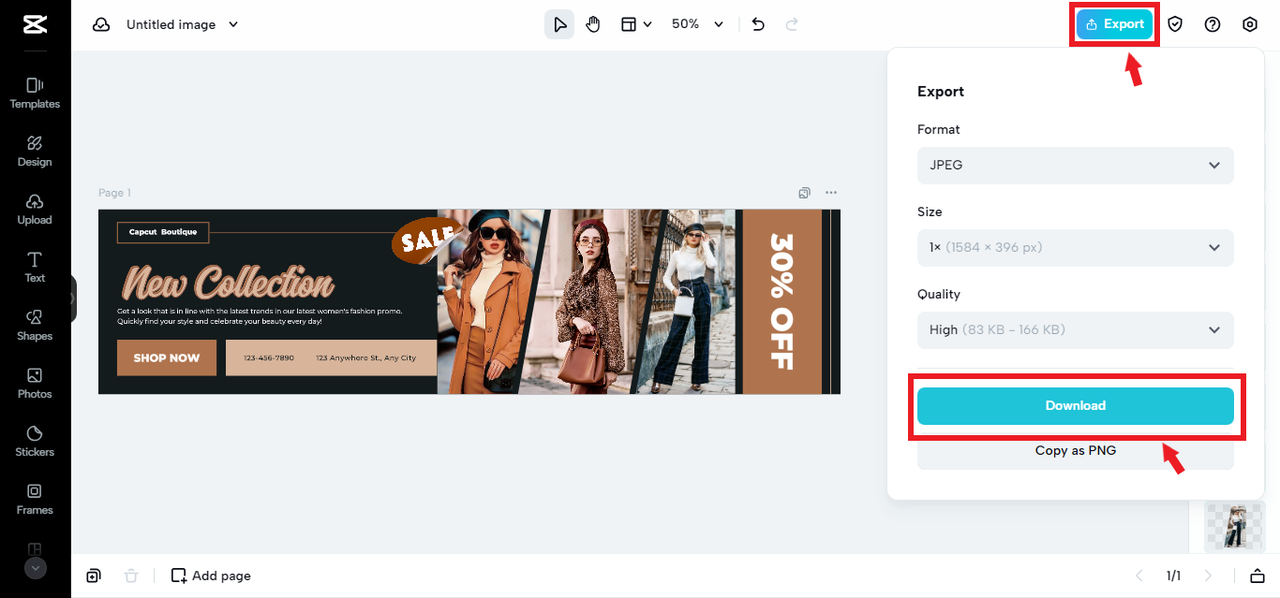Screen dimensions: 1280x598
Task: Undo the last action
Action: [758, 24]
